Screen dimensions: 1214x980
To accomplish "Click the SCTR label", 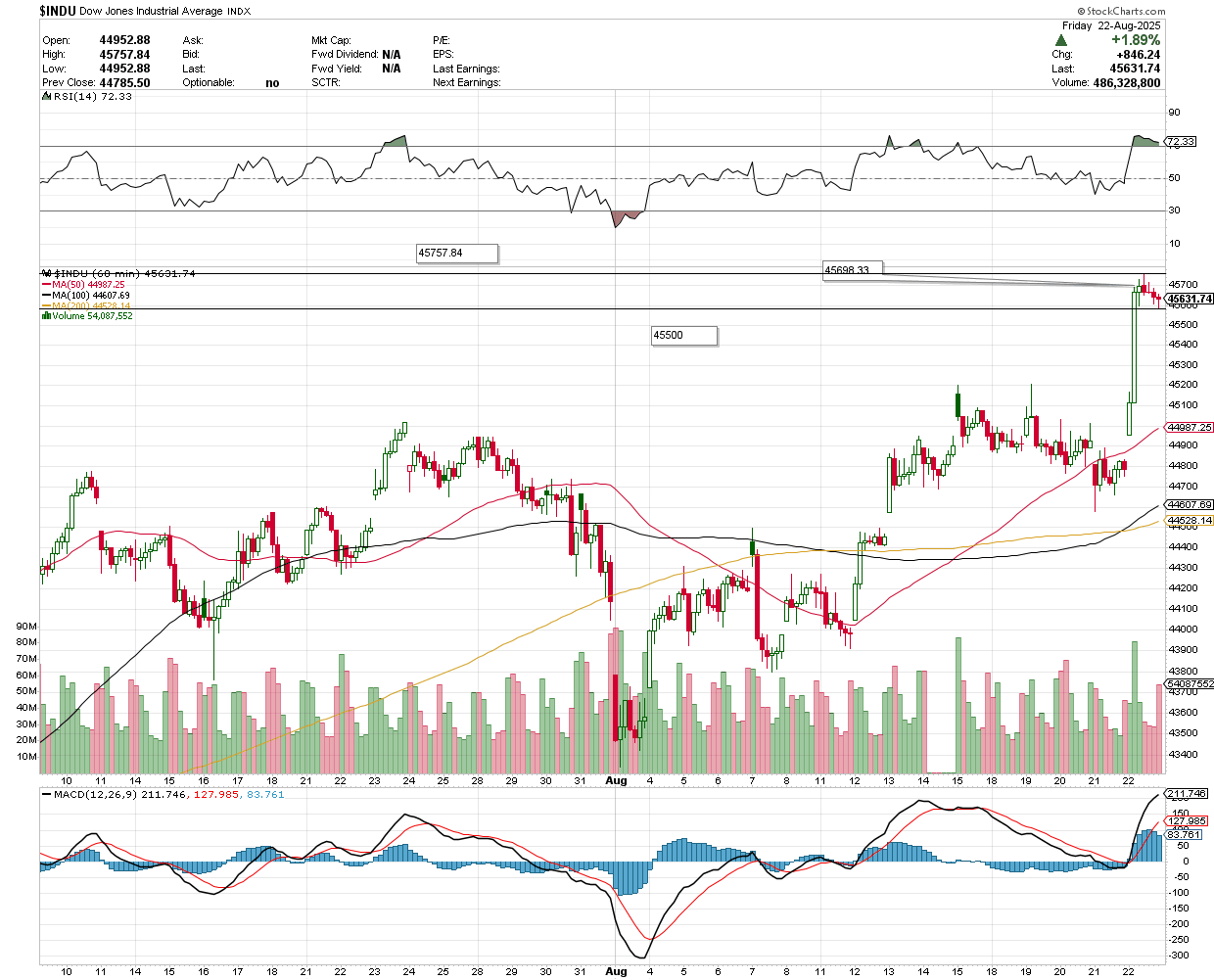I will coord(326,83).
